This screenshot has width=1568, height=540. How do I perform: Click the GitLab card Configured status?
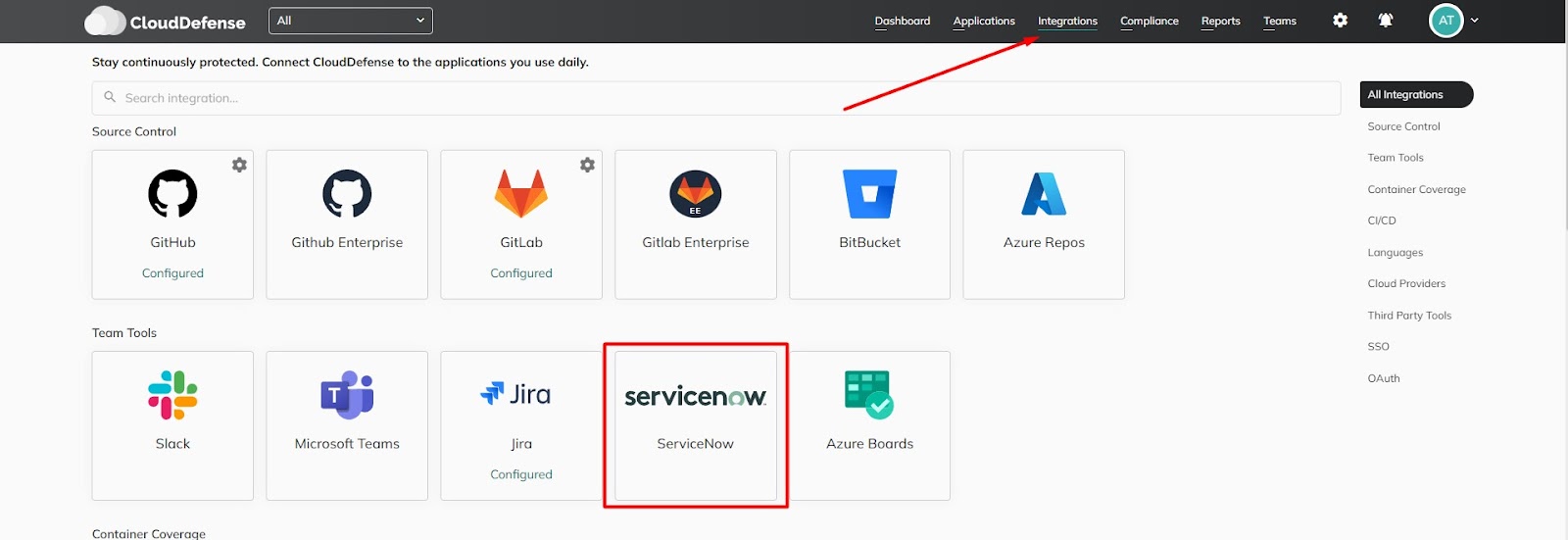point(521,273)
